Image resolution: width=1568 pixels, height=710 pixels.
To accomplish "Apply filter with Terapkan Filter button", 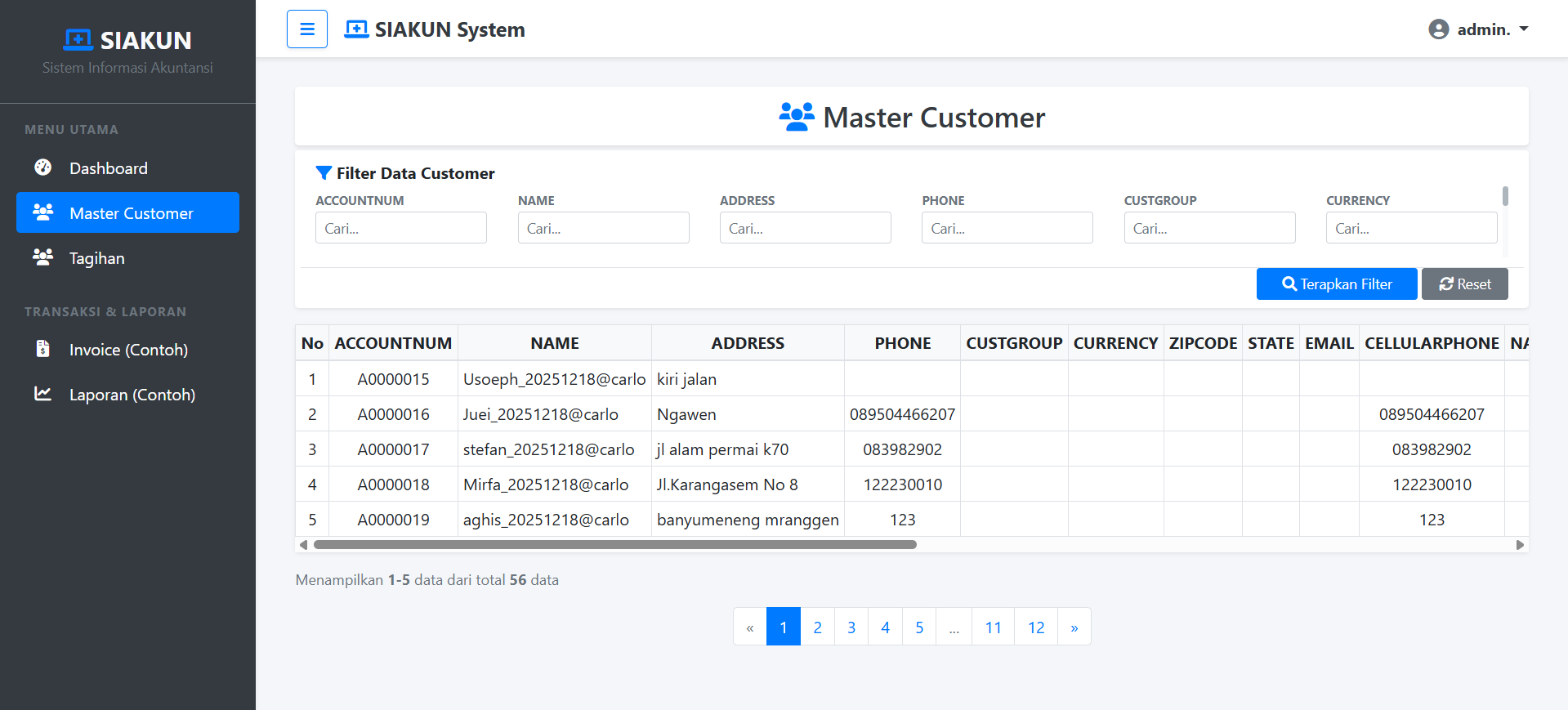I will 1336,284.
